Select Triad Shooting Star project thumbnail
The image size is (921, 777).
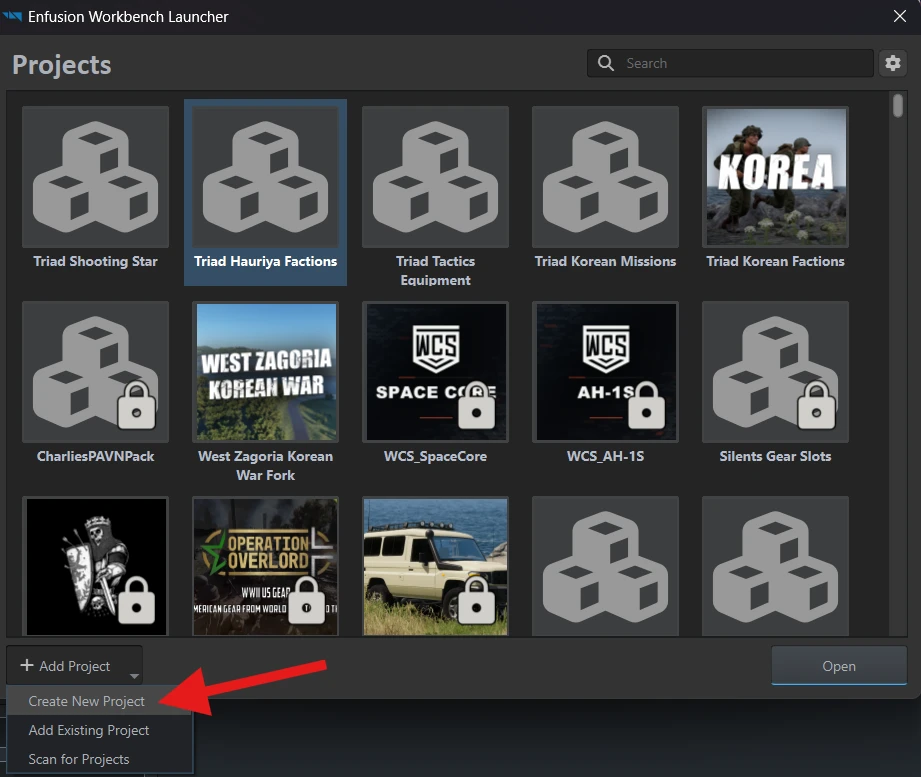tap(95, 177)
